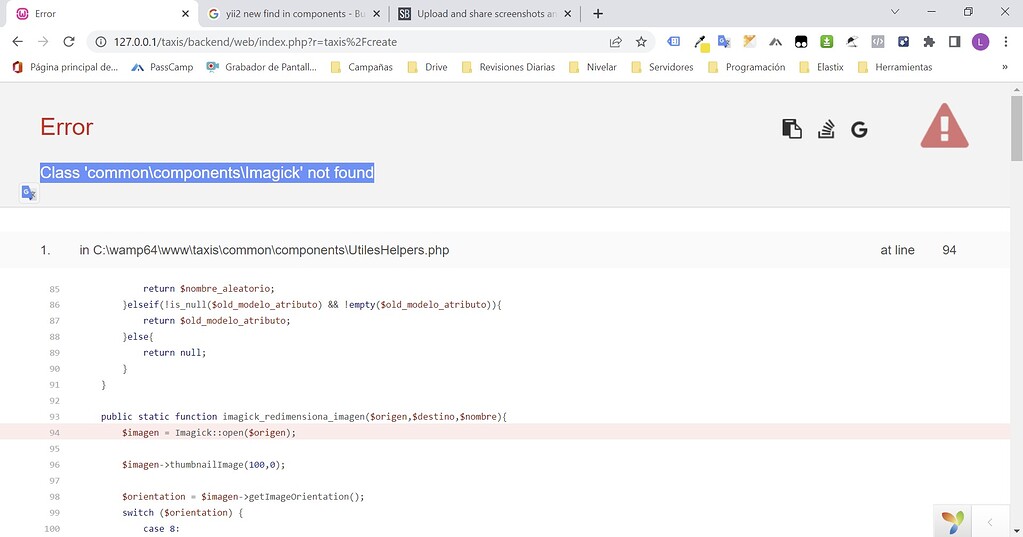Open the Elastix bookmark folder
This screenshot has height=537, width=1023.
point(821,67)
